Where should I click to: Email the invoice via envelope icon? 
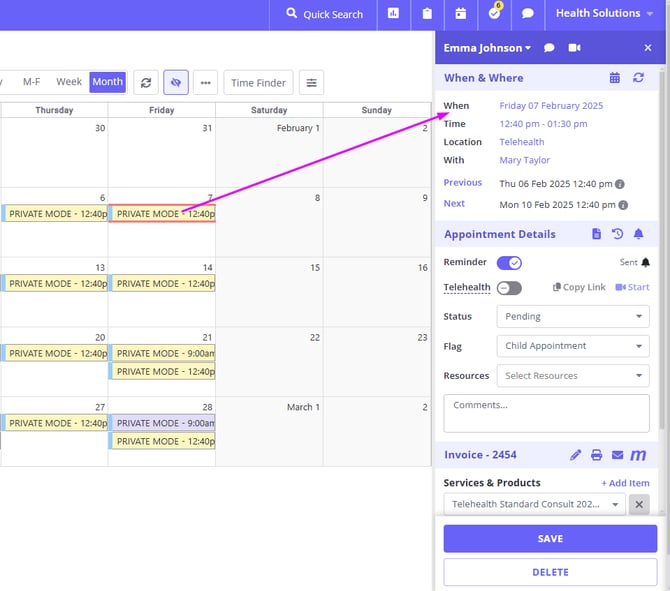click(x=617, y=455)
